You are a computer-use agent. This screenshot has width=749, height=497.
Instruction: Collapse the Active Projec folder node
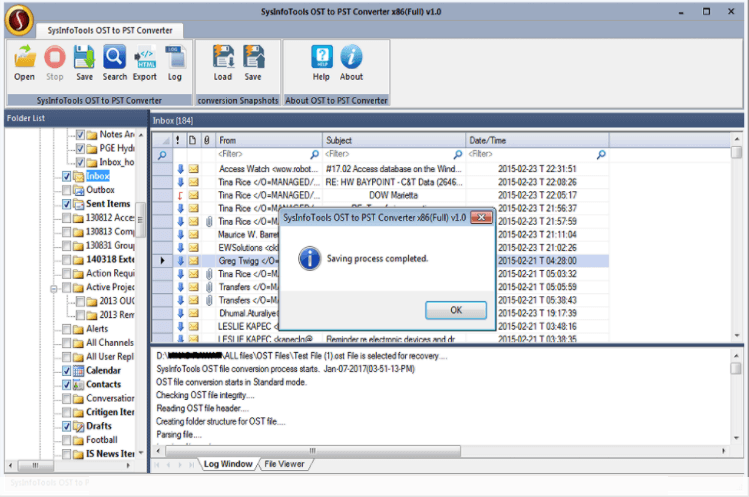point(54,289)
